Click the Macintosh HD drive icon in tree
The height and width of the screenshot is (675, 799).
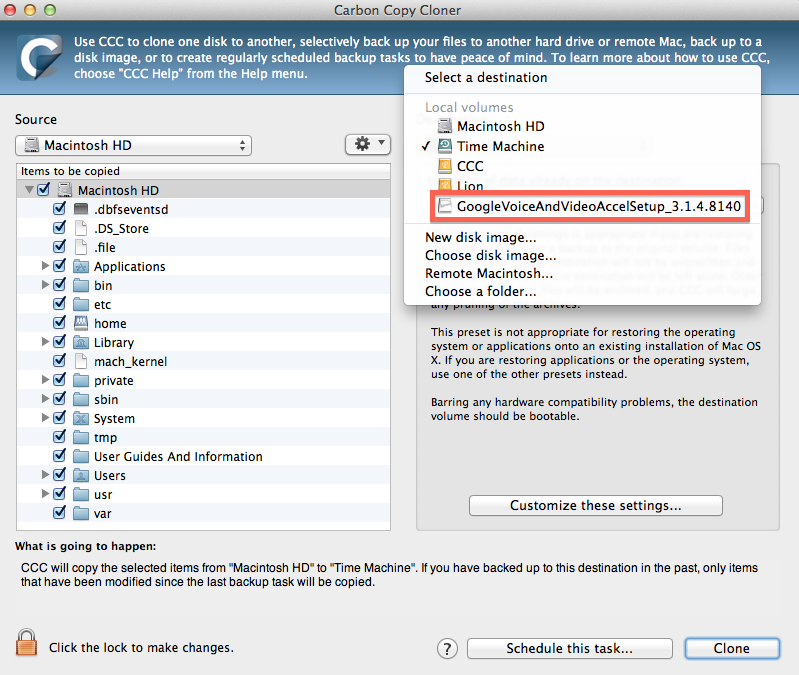click(x=65, y=190)
